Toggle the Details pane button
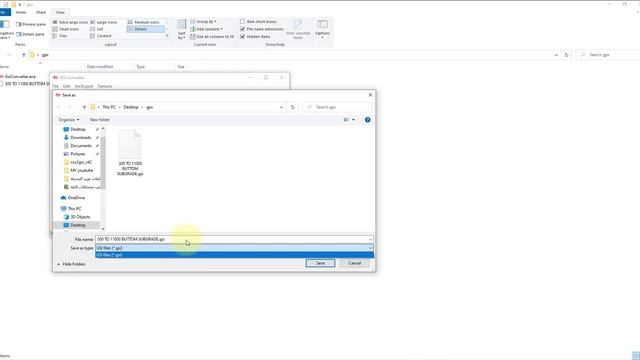640x360 pixels. coord(30,34)
